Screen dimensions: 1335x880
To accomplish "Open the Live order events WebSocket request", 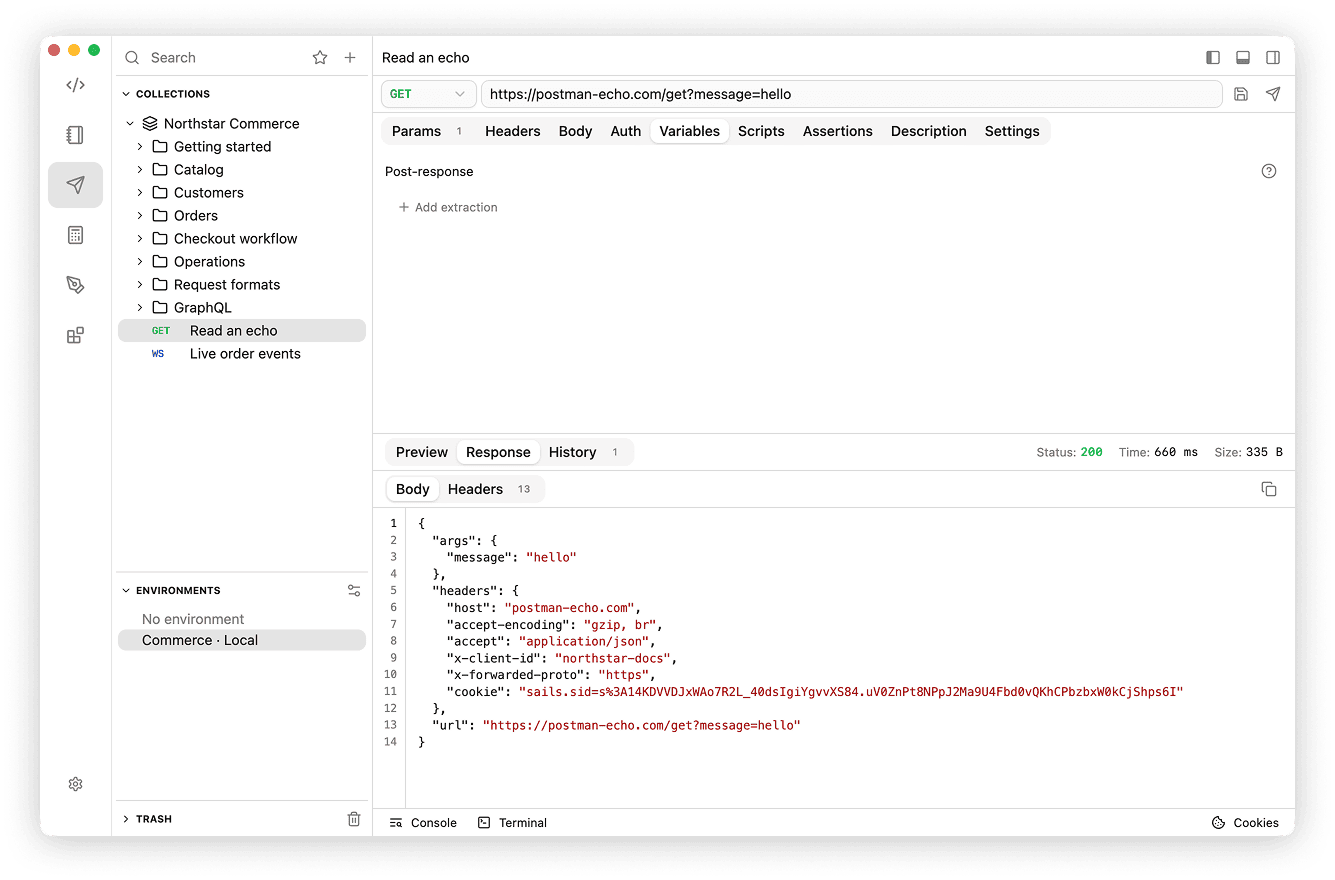I will point(242,354).
